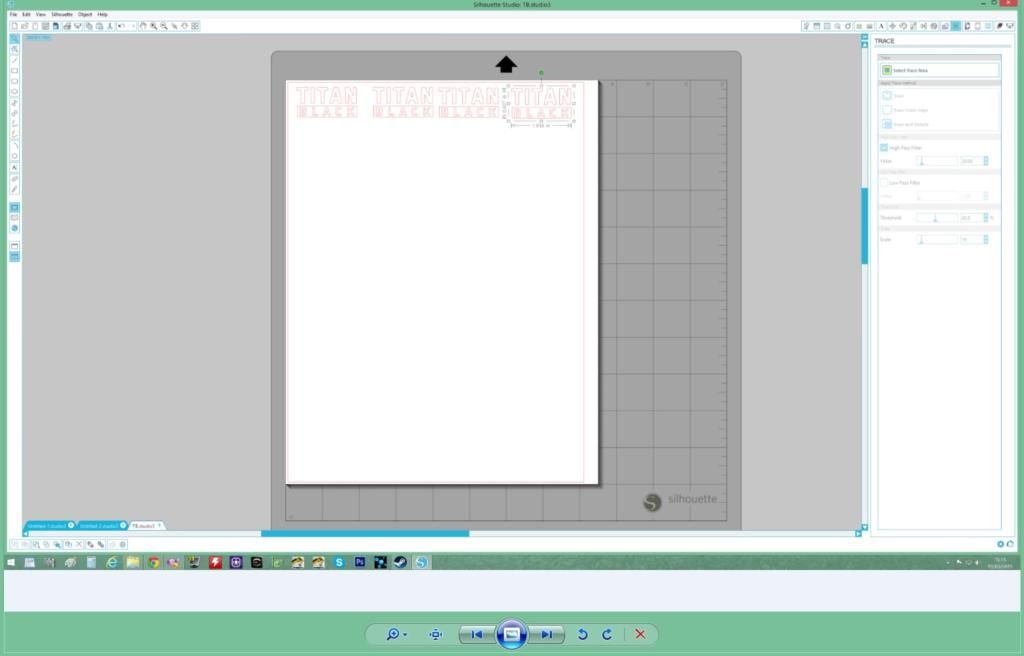Open Internet Explorer from the taskbar
Viewport: 1024px width, 656px height.
112,562
